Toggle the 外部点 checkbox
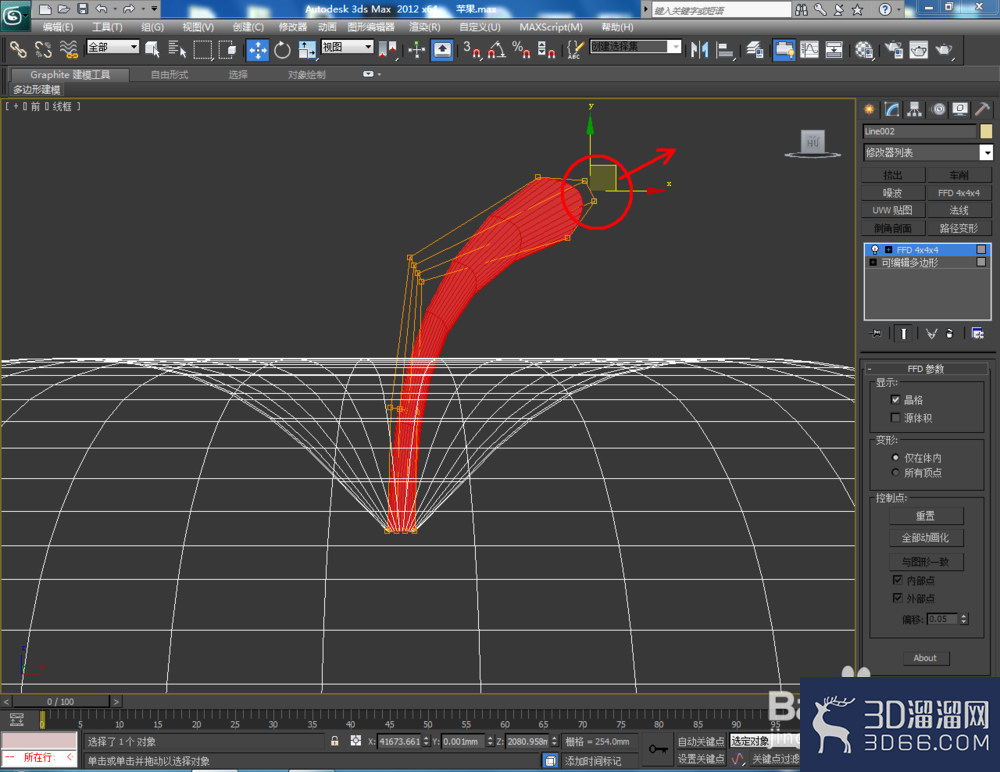The height and width of the screenshot is (772, 1000). 897,598
